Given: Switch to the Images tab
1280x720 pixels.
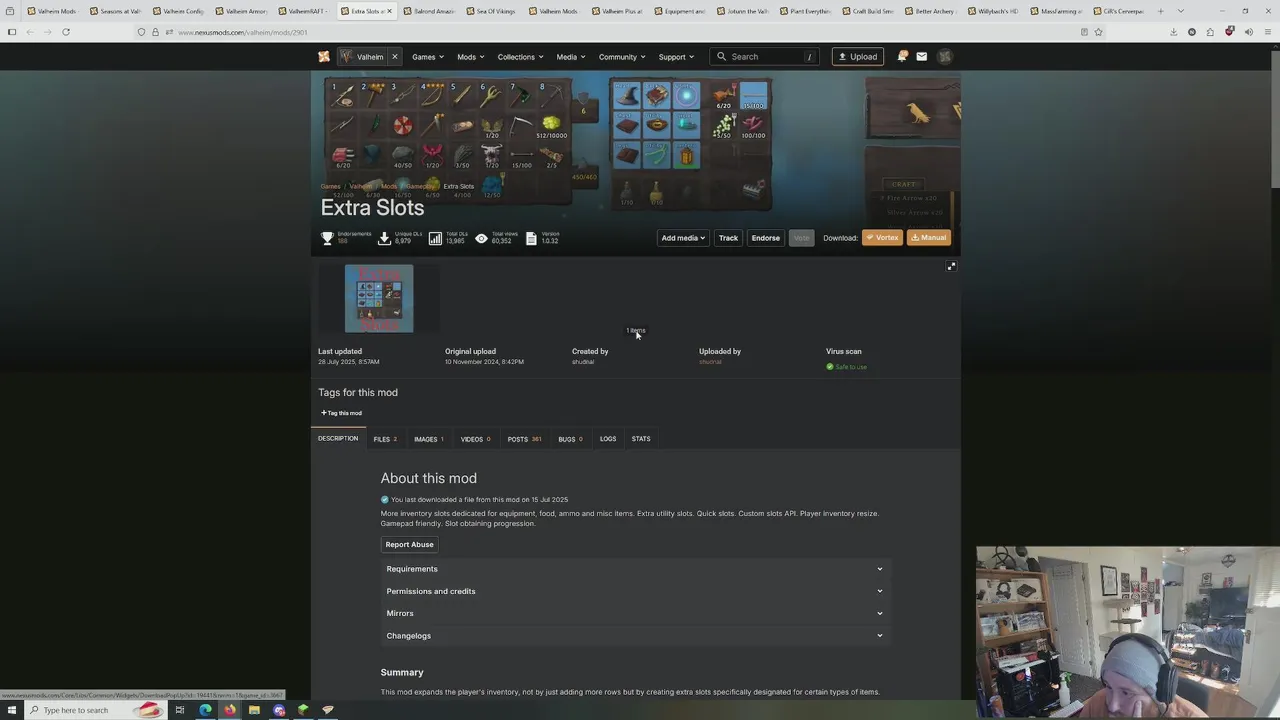Looking at the screenshot, I should point(429,439).
